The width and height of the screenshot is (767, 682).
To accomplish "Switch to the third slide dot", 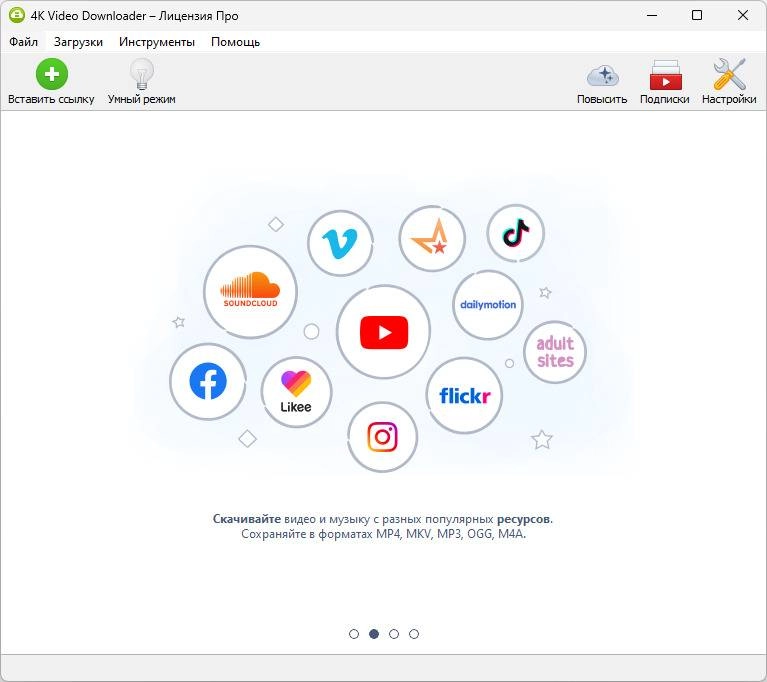I will tap(394, 634).
